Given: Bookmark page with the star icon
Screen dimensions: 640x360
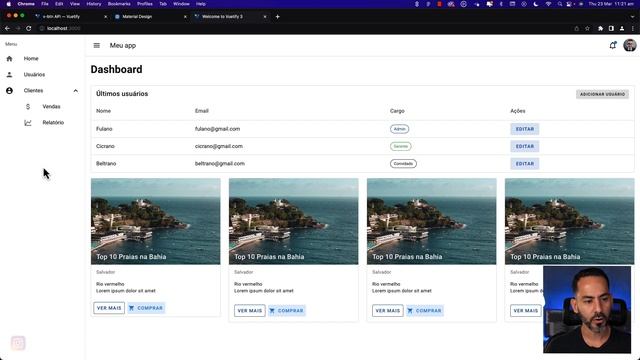Looking at the screenshot, I should pyautogui.click(x=587, y=29).
